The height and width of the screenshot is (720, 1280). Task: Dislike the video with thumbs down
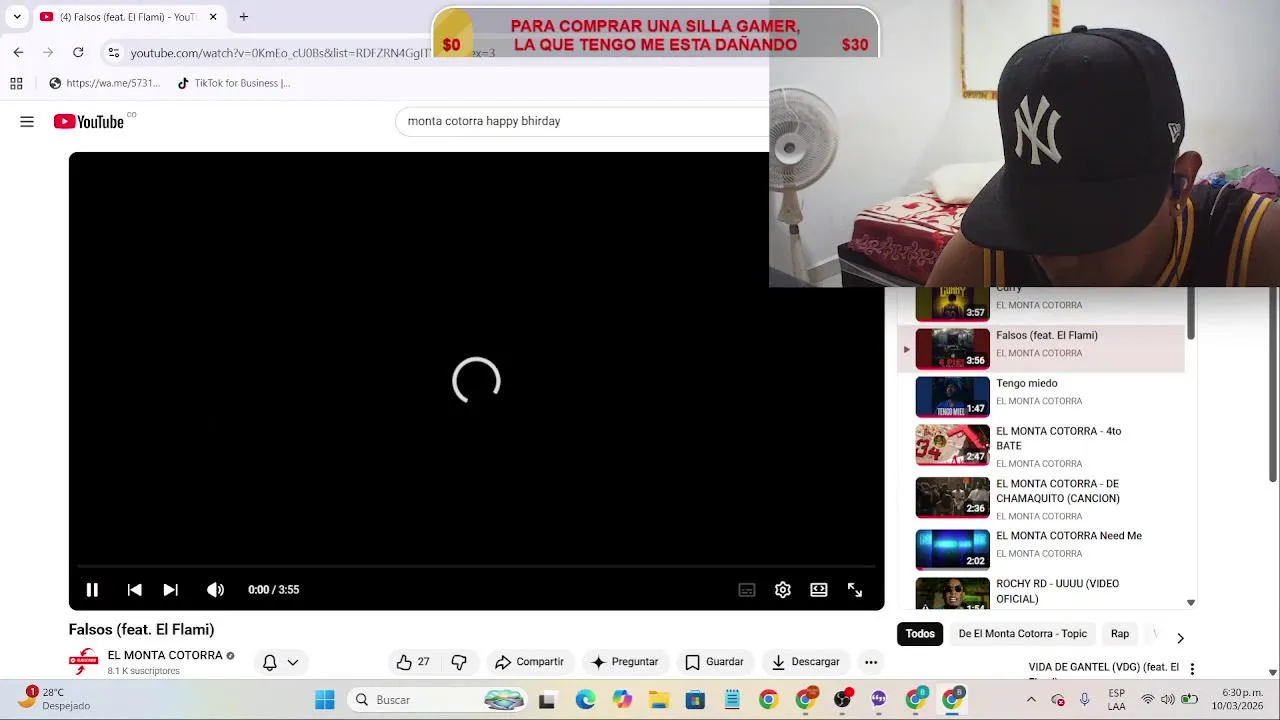pyautogui.click(x=459, y=662)
